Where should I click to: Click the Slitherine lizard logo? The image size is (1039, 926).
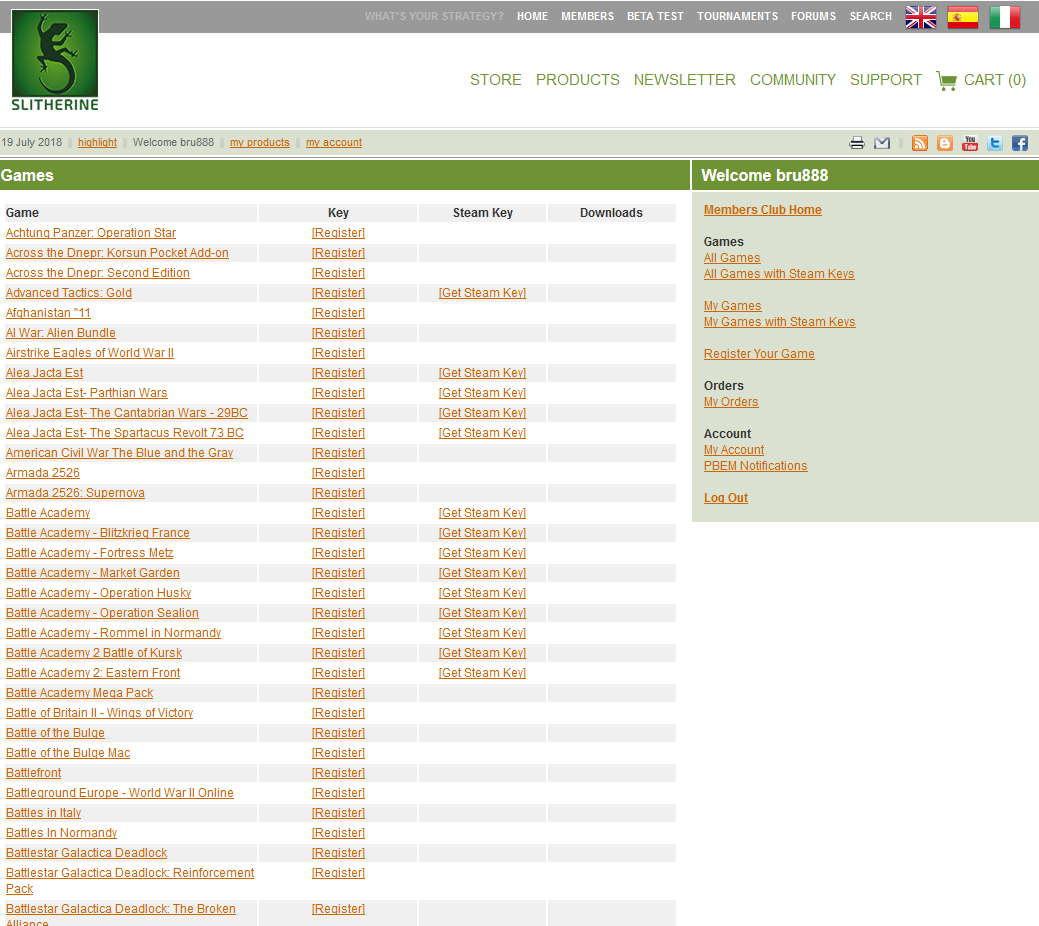pyautogui.click(x=55, y=60)
